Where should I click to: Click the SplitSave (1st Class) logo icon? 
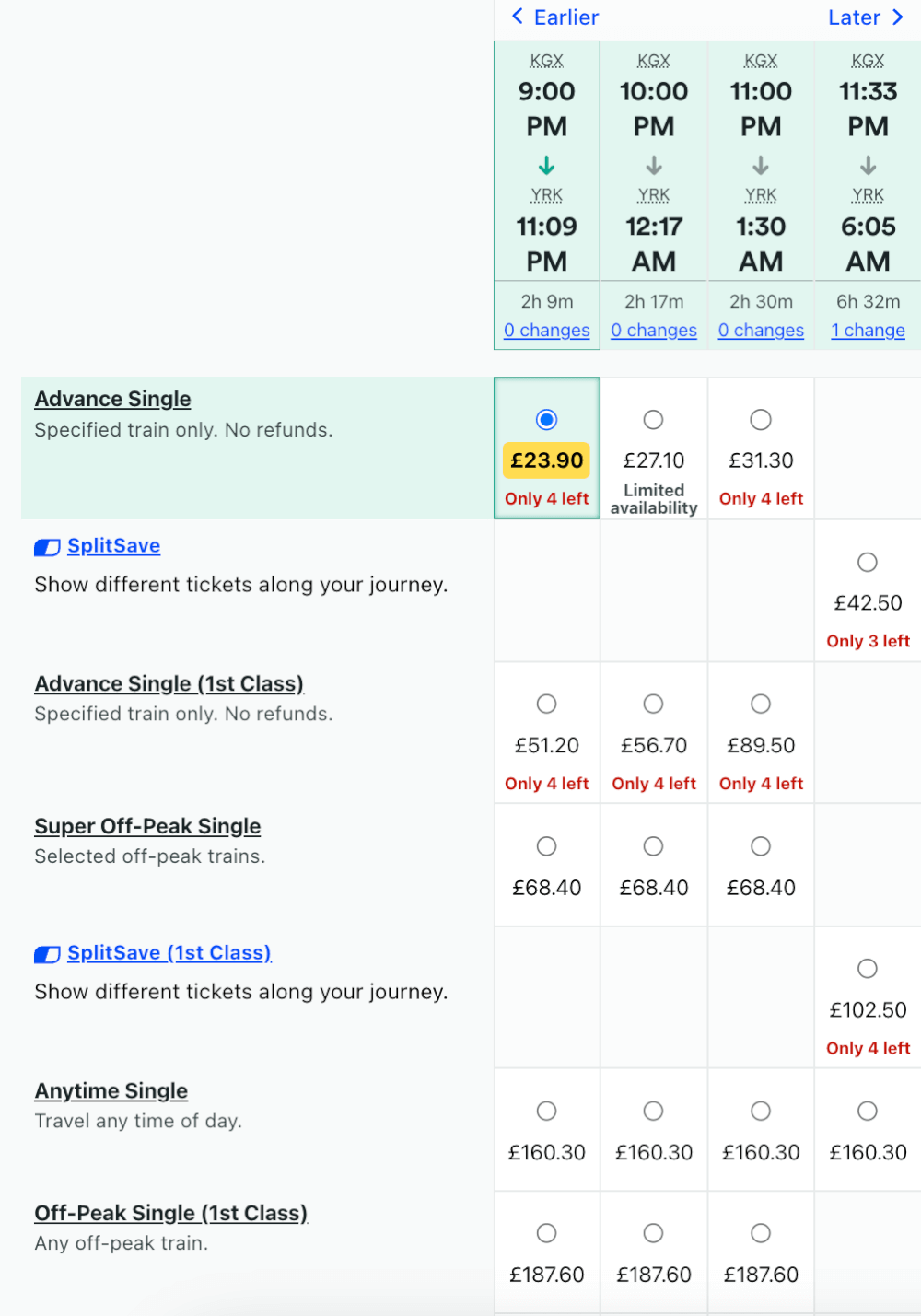(x=47, y=954)
